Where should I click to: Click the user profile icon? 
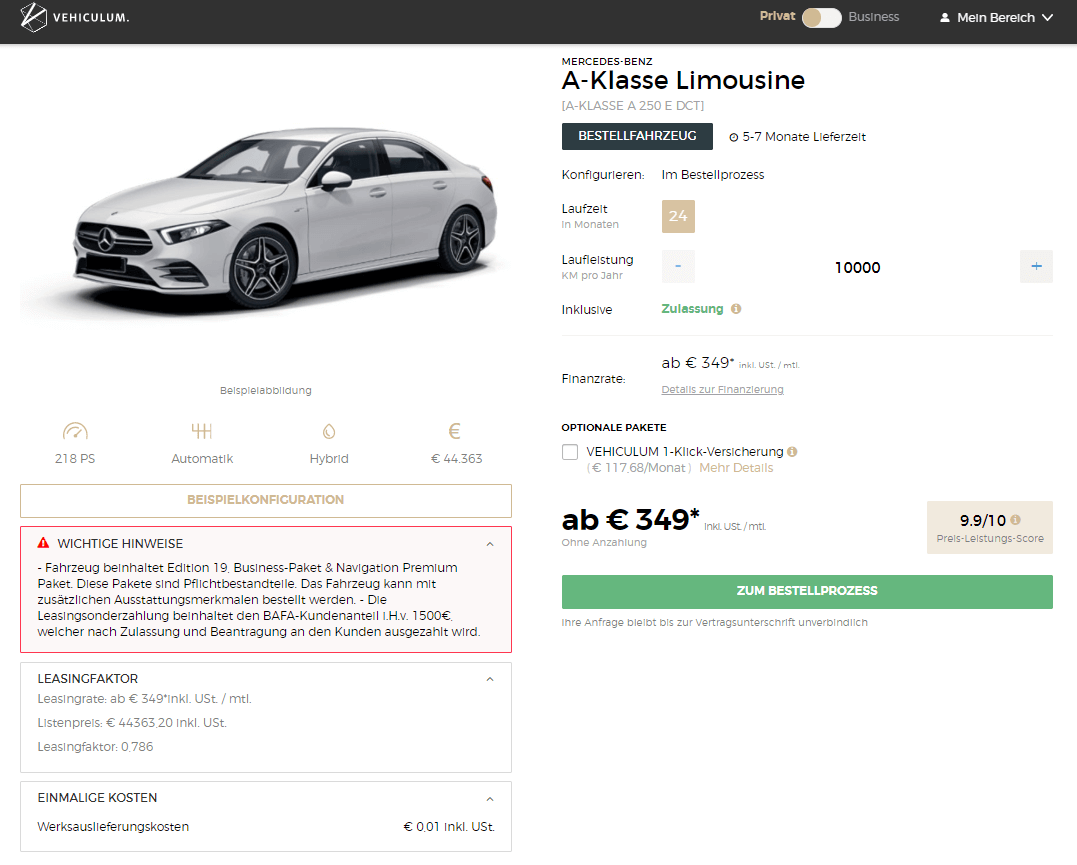tap(945, 17)
